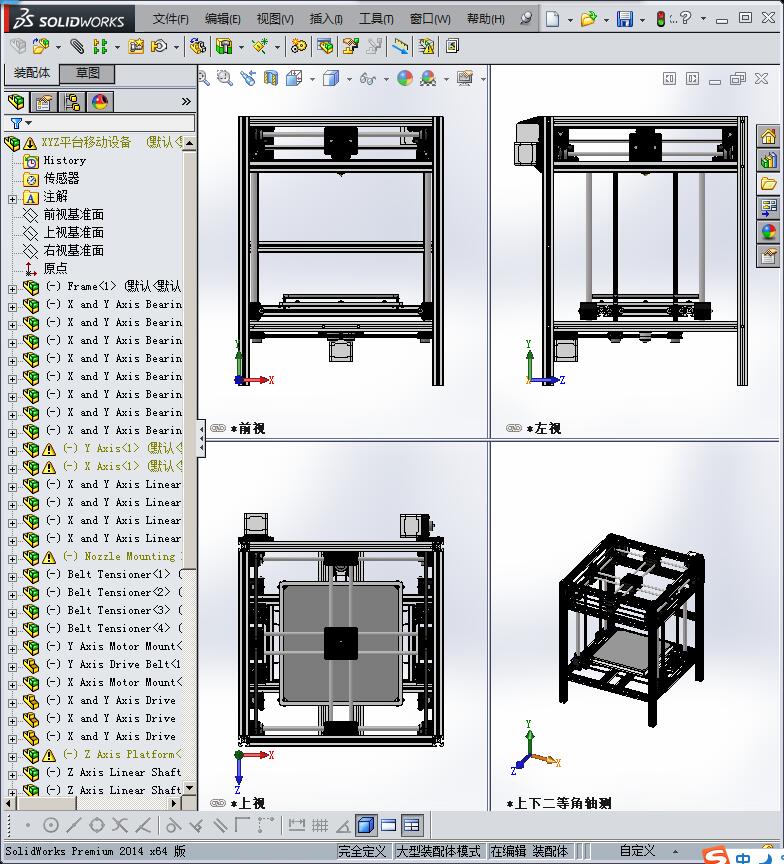Open the 工具(T) menu
This screenshot has width=784, height=864.
376,19
